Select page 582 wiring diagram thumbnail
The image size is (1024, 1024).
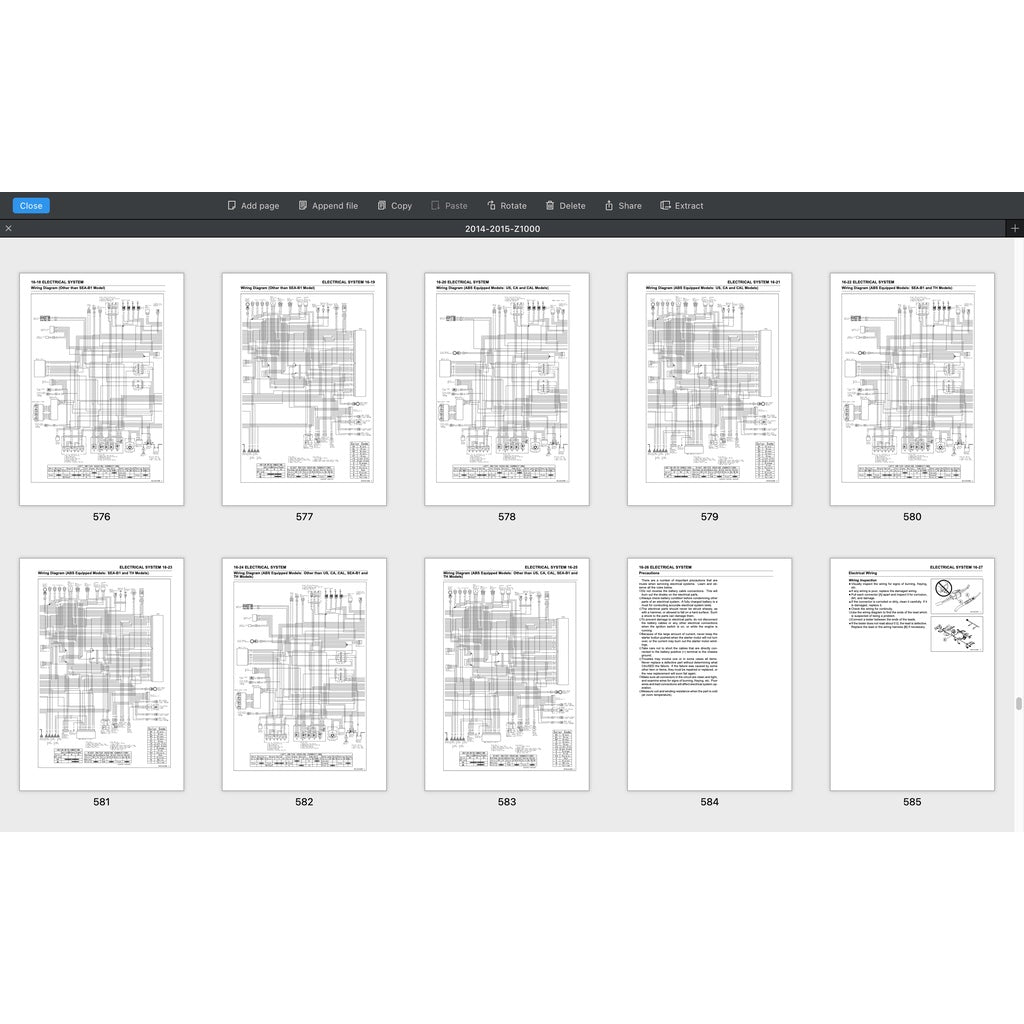(304, 674)
